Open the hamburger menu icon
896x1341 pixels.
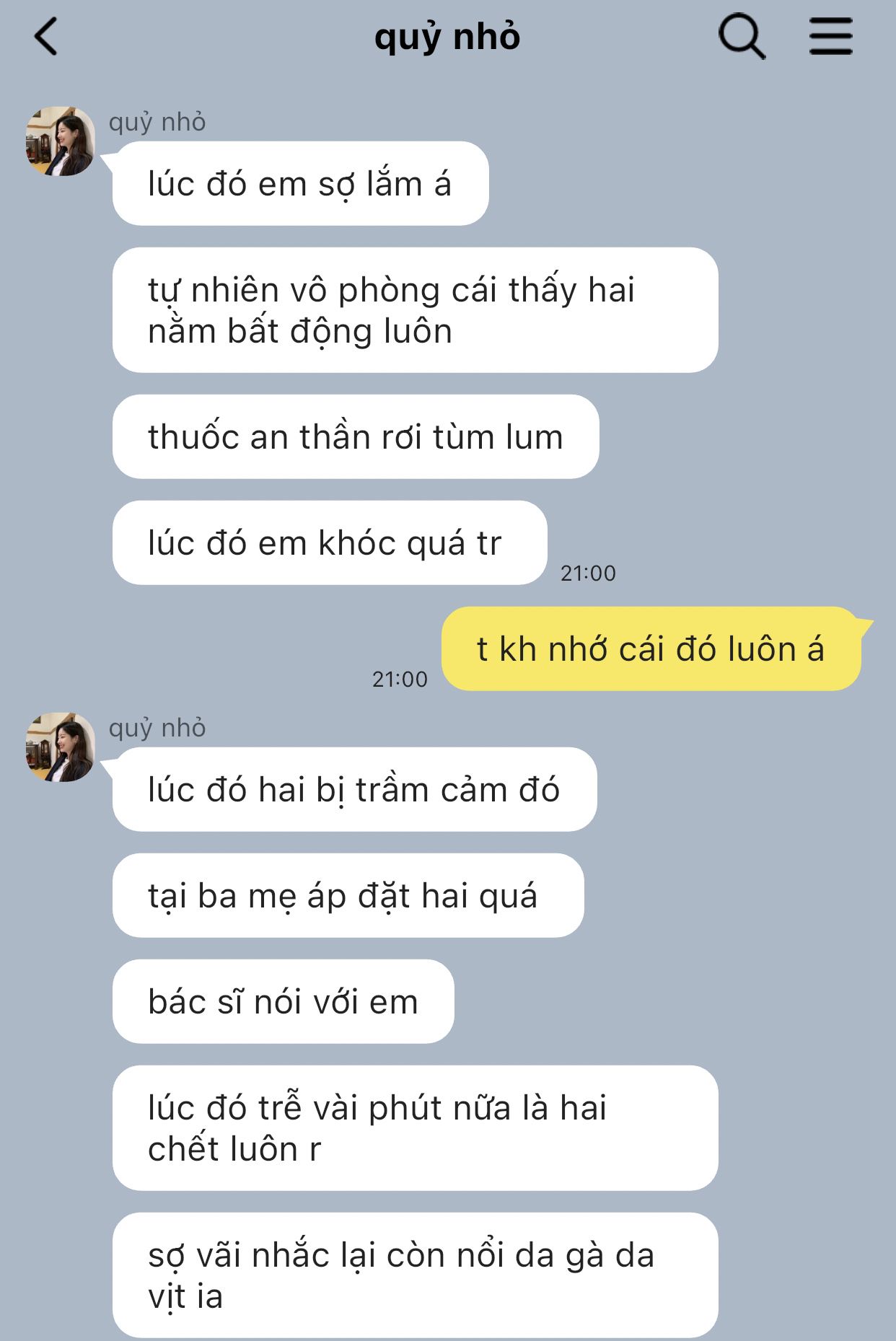(x=830, y=37)
